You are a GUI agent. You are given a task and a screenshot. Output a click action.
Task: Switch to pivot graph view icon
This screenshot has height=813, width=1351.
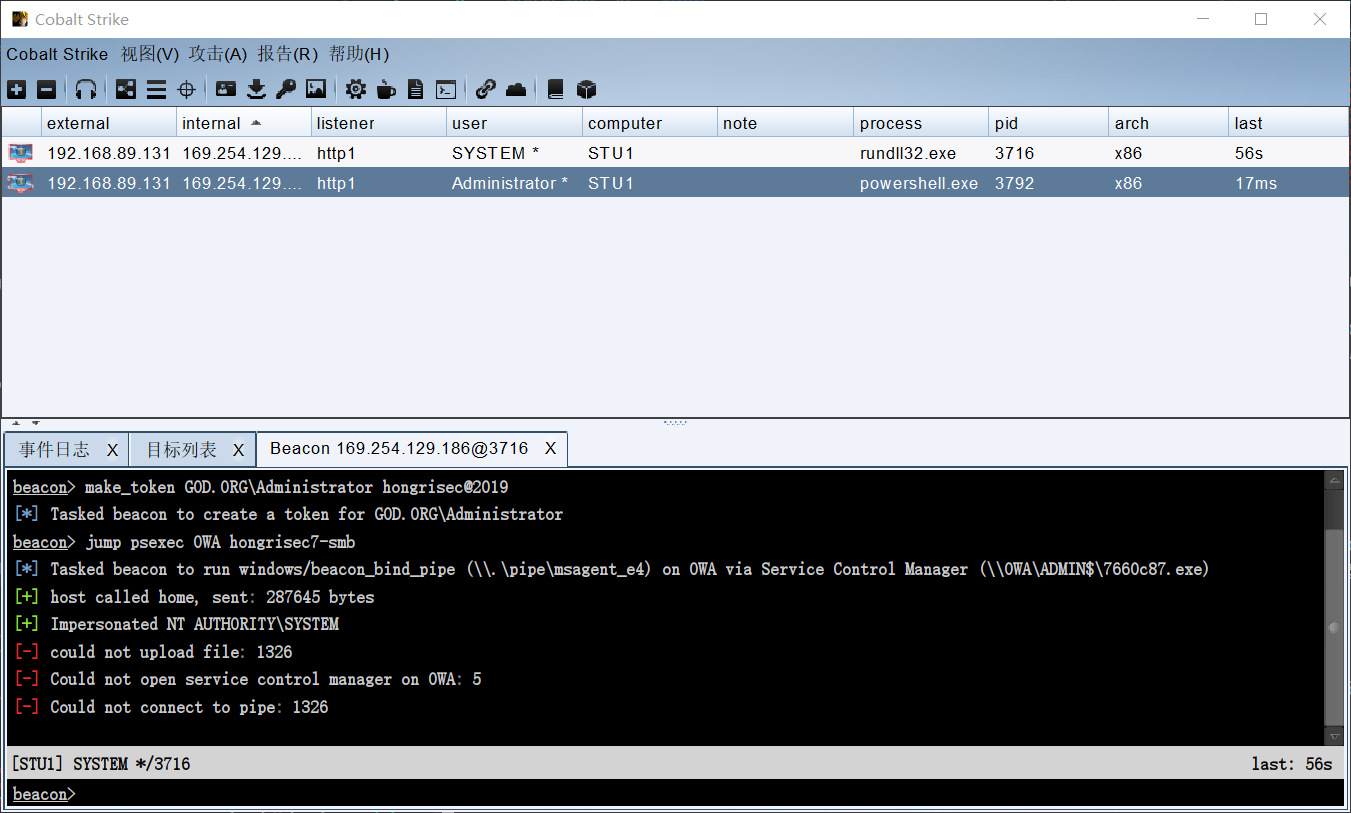point(126,90)
